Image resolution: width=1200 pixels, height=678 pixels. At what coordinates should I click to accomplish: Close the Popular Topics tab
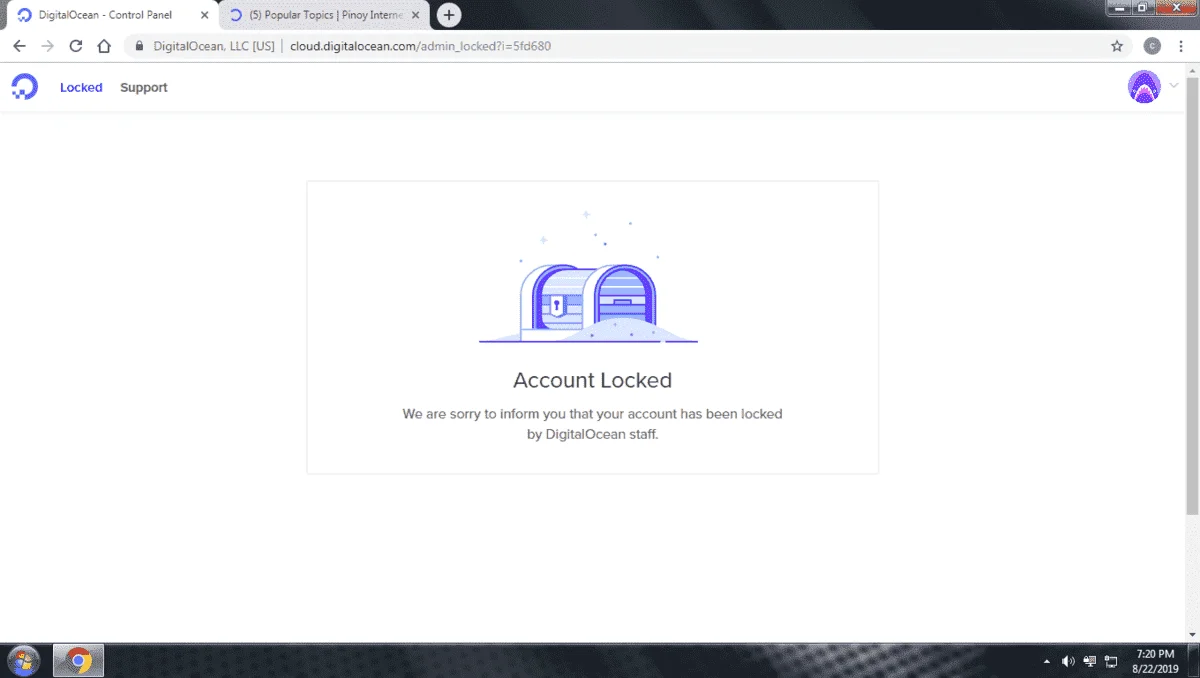tap(415, 15)
